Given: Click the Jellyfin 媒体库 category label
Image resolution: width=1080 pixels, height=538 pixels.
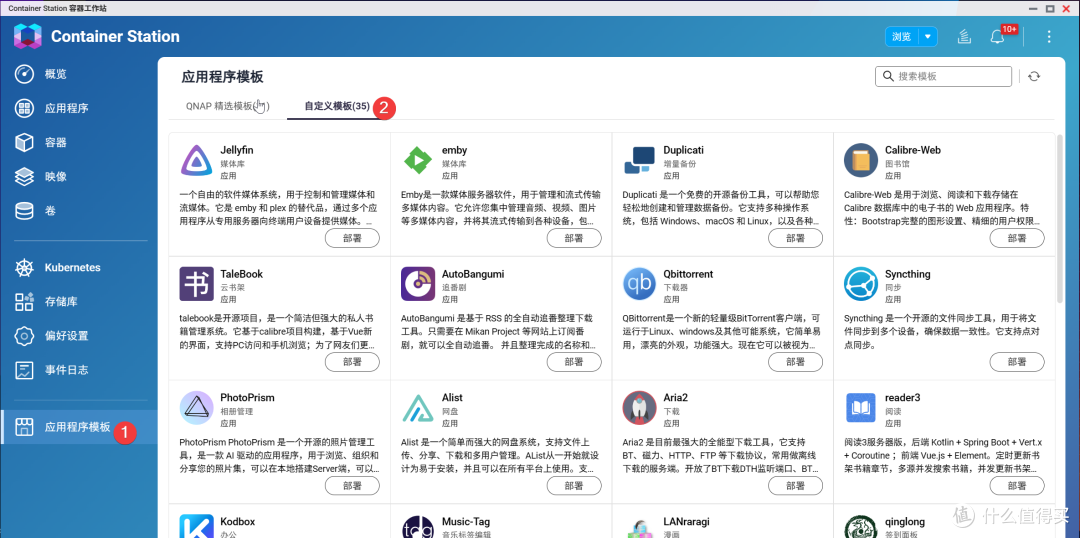Looking at the screenshot, I should pyautogui.click(x=232, y=164).
